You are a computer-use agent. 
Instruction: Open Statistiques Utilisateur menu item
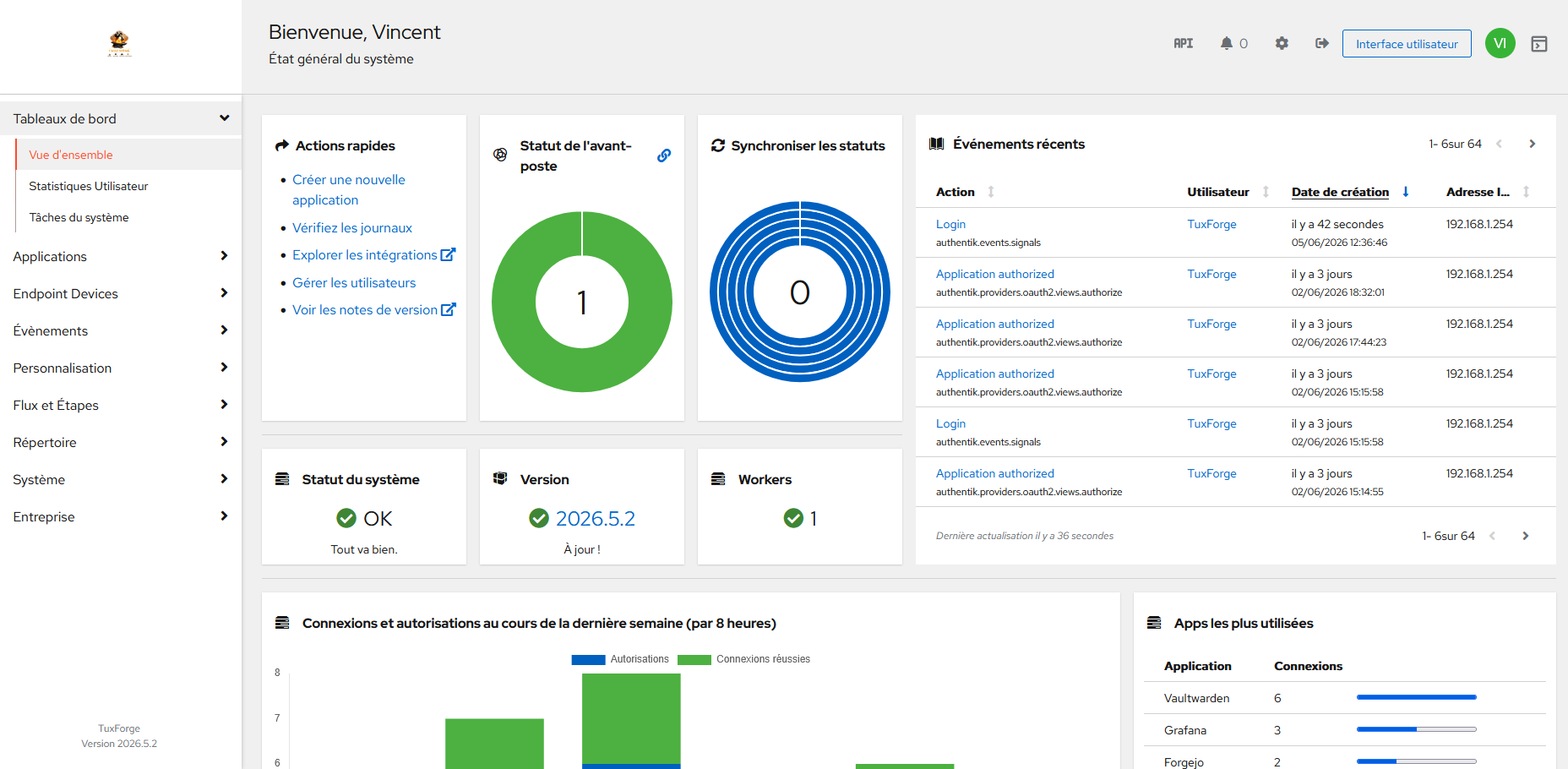click(x=89, y=186)
